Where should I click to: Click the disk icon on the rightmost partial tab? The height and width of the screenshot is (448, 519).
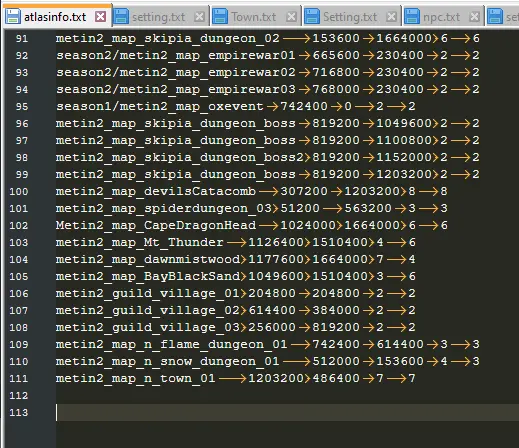(x=495, y=17)
